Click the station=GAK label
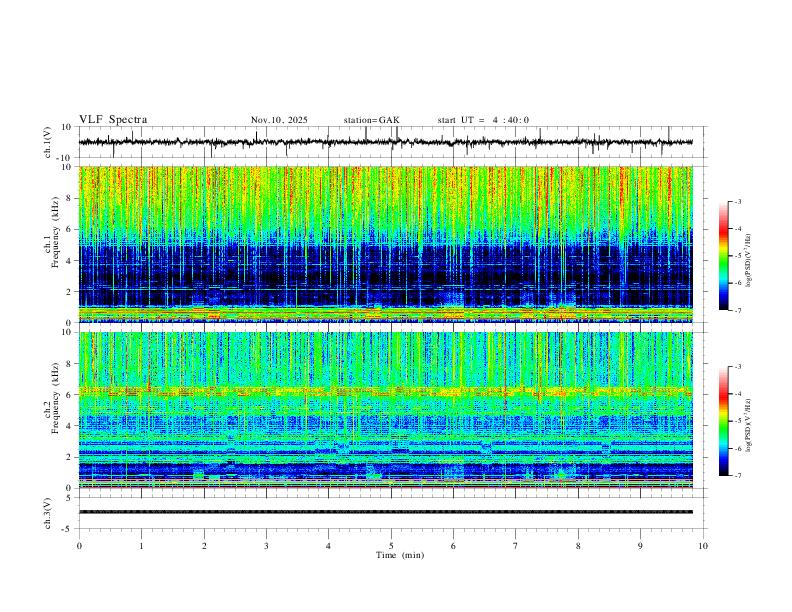The height and width of the screenshot is (612, 792). [372, 120]
